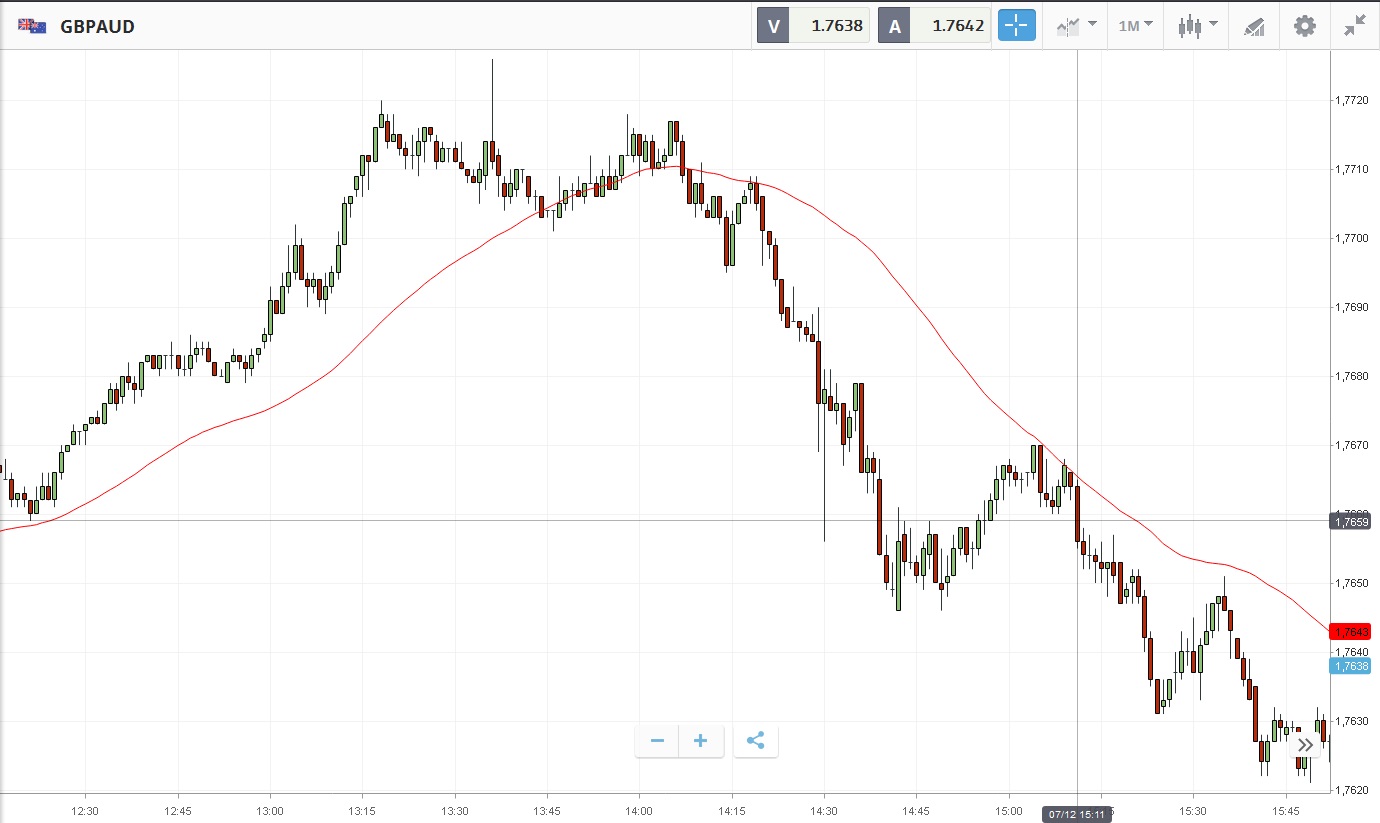The height and width of the screenshot is (823, 1380).
Task: Click the red moving average value label 1,7643
Action: click(1350, 631)
